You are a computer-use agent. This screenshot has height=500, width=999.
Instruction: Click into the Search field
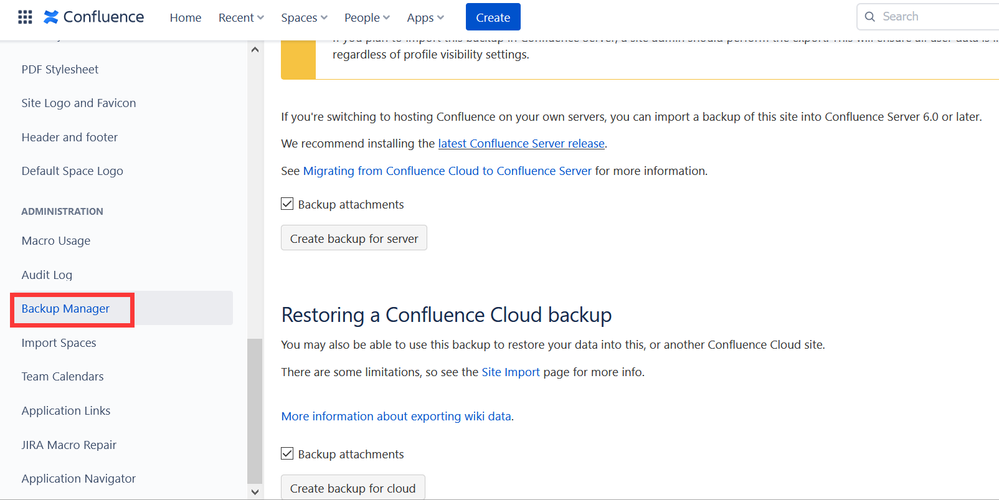click(930, 17)
